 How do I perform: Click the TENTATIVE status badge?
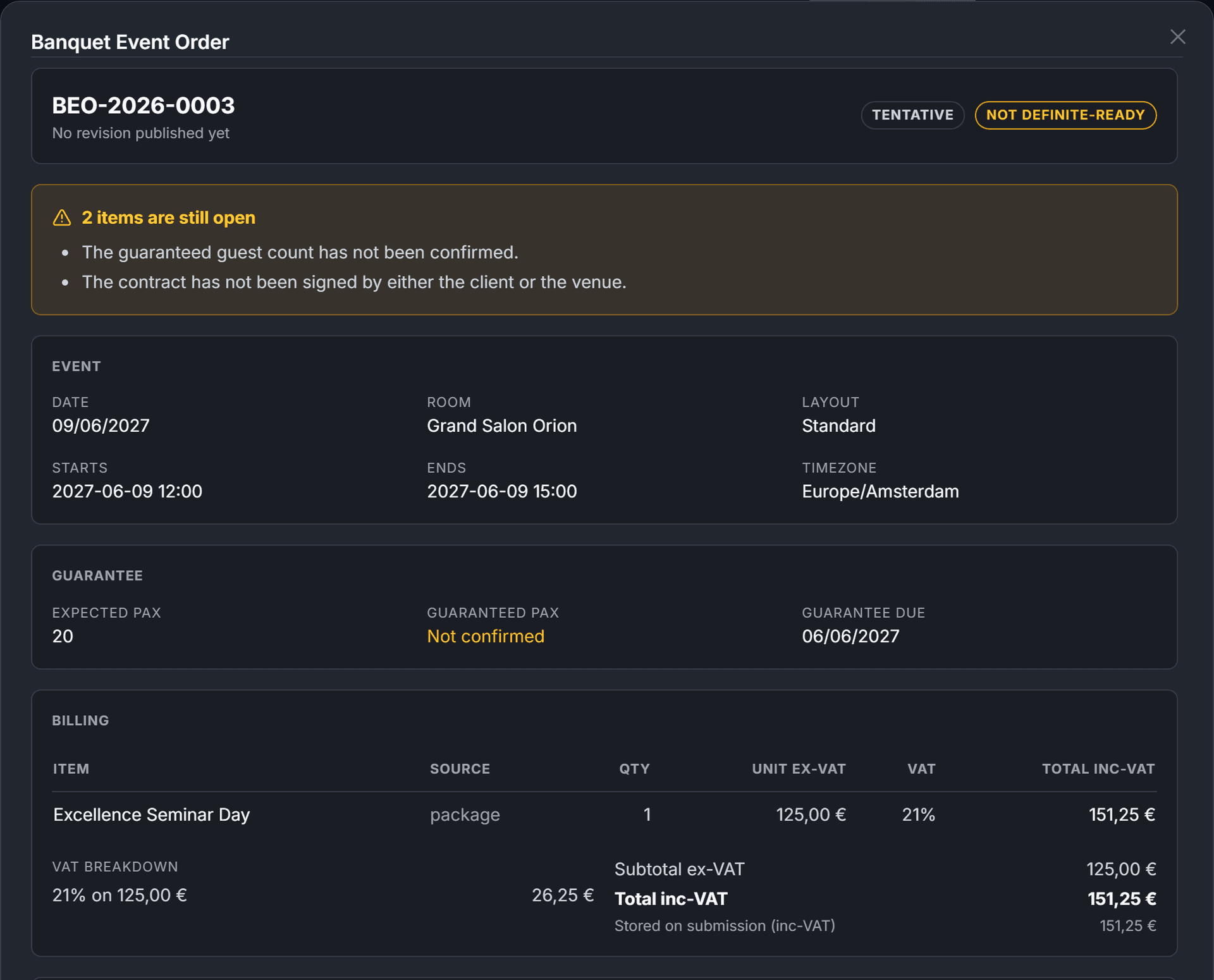912,115
